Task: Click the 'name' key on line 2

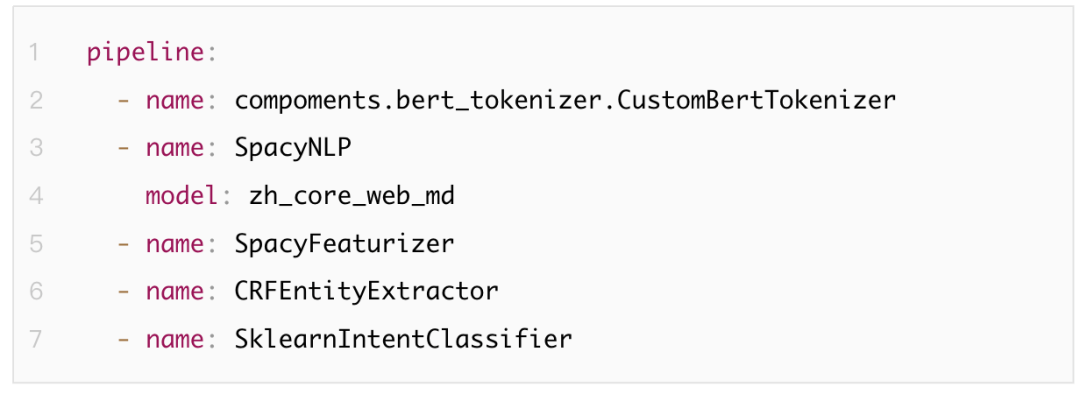Action: [175, 101]
